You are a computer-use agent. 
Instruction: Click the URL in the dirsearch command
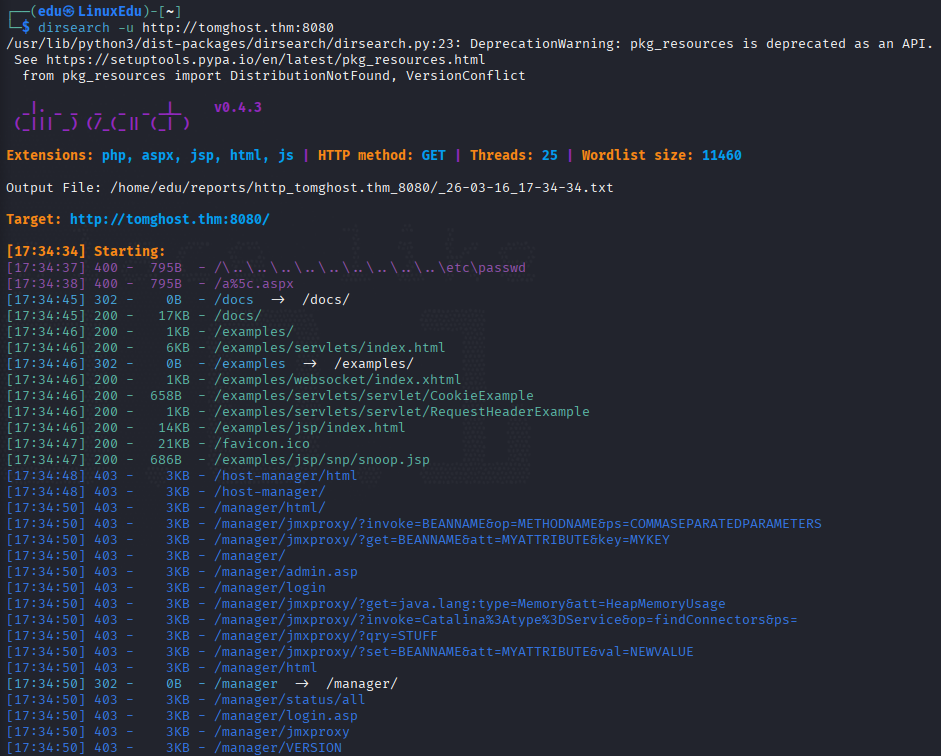238,28
